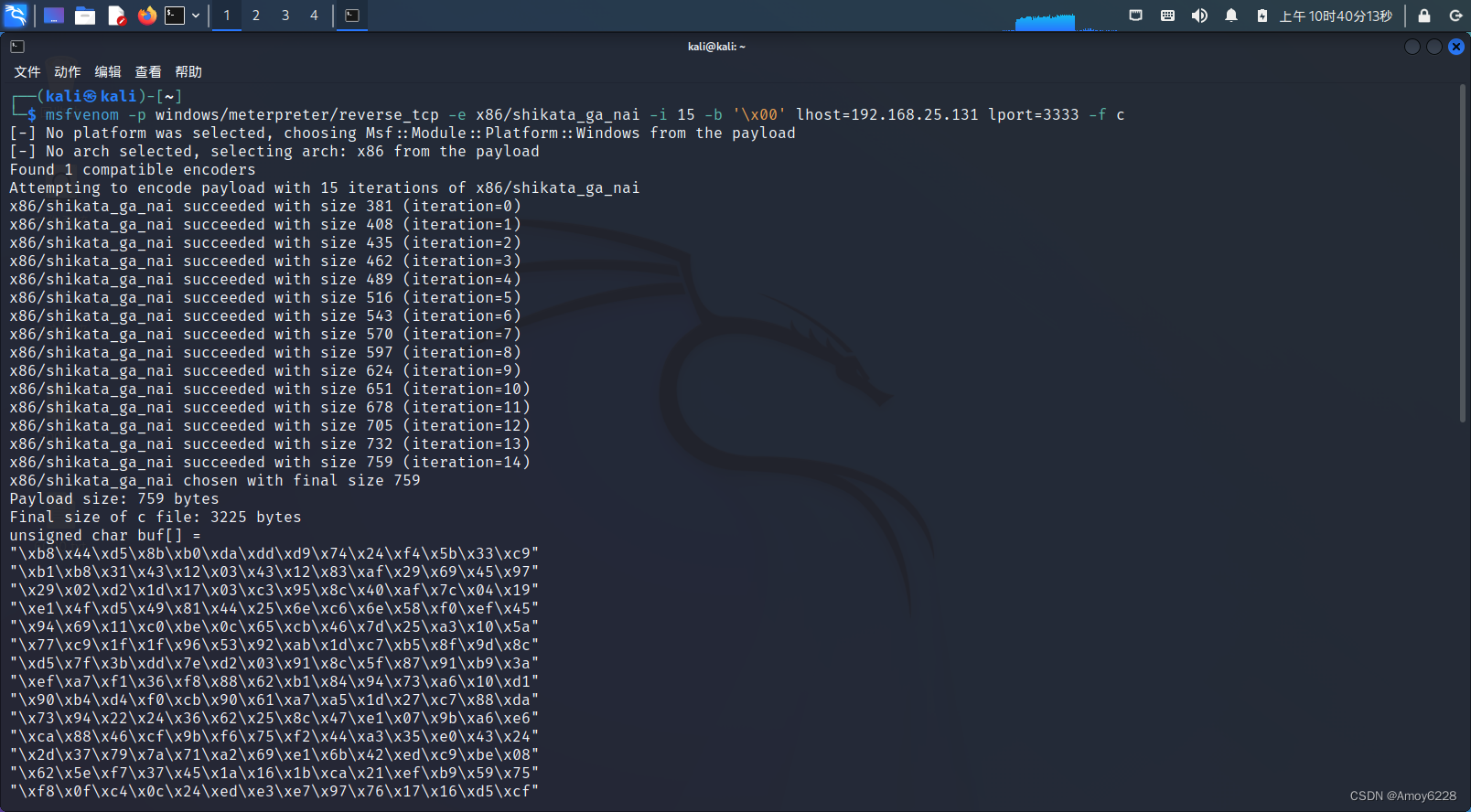Click the iteration=0 size 381 line
Screen dimensions: 1471x812
pyautogui.click(x=265, y=206)
